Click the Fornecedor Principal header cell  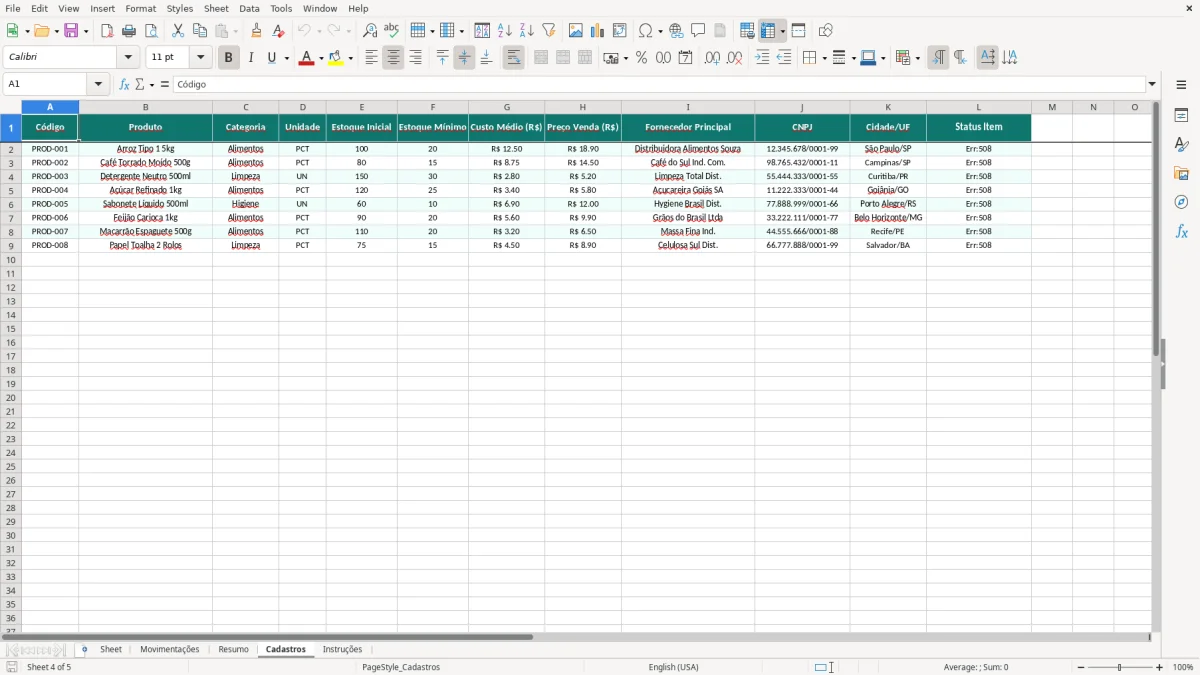(x=688, y=127)
